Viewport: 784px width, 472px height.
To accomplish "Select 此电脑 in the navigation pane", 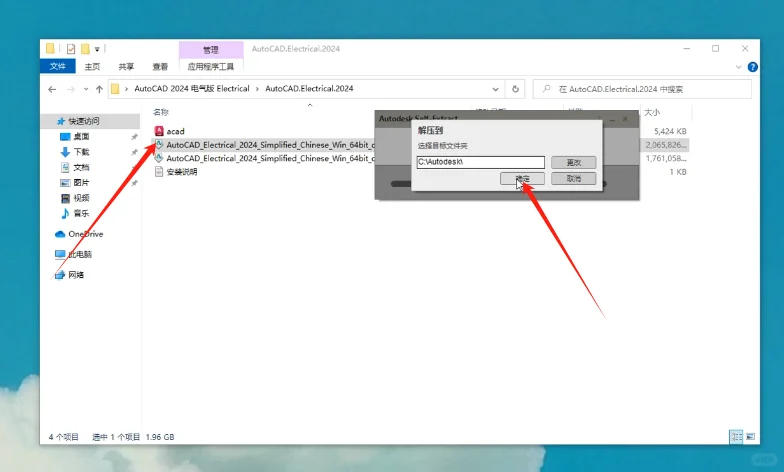I will [x=80, y=254].
